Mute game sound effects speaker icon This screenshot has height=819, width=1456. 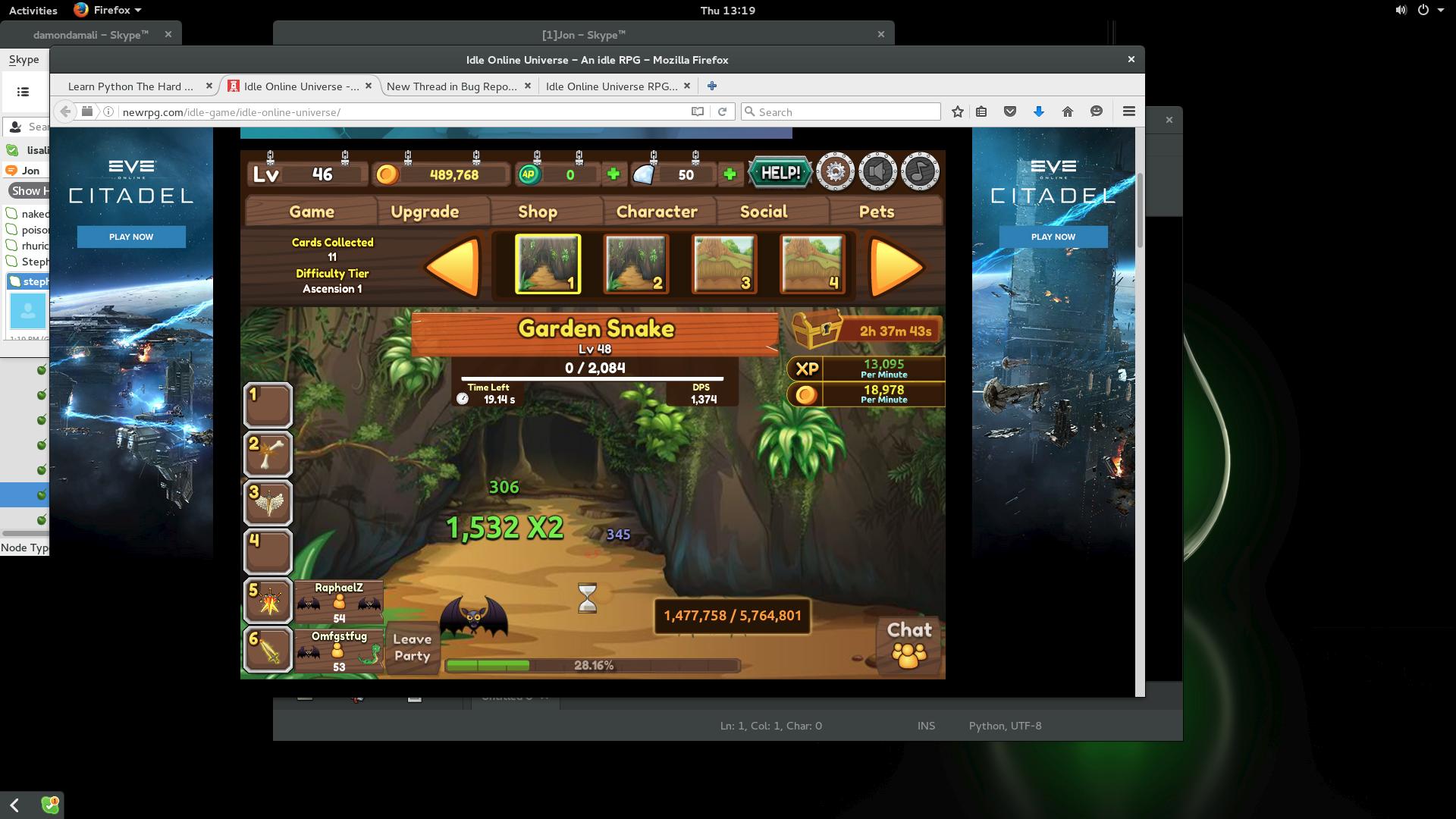(x=877, y=172)
